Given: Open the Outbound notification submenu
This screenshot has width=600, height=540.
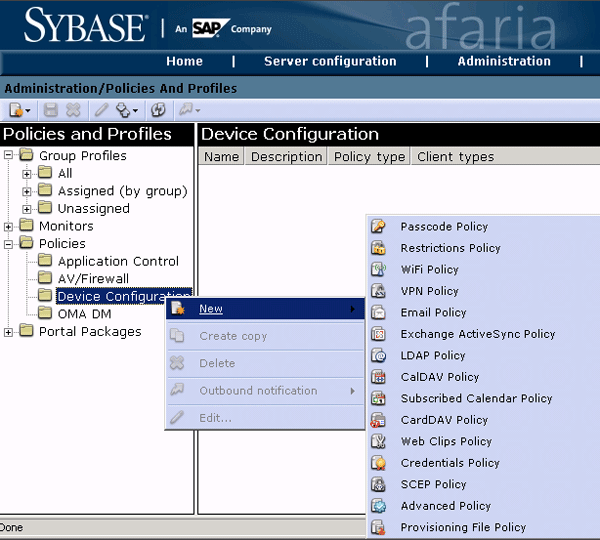Looking at the screenshot, I should (265, 390).
